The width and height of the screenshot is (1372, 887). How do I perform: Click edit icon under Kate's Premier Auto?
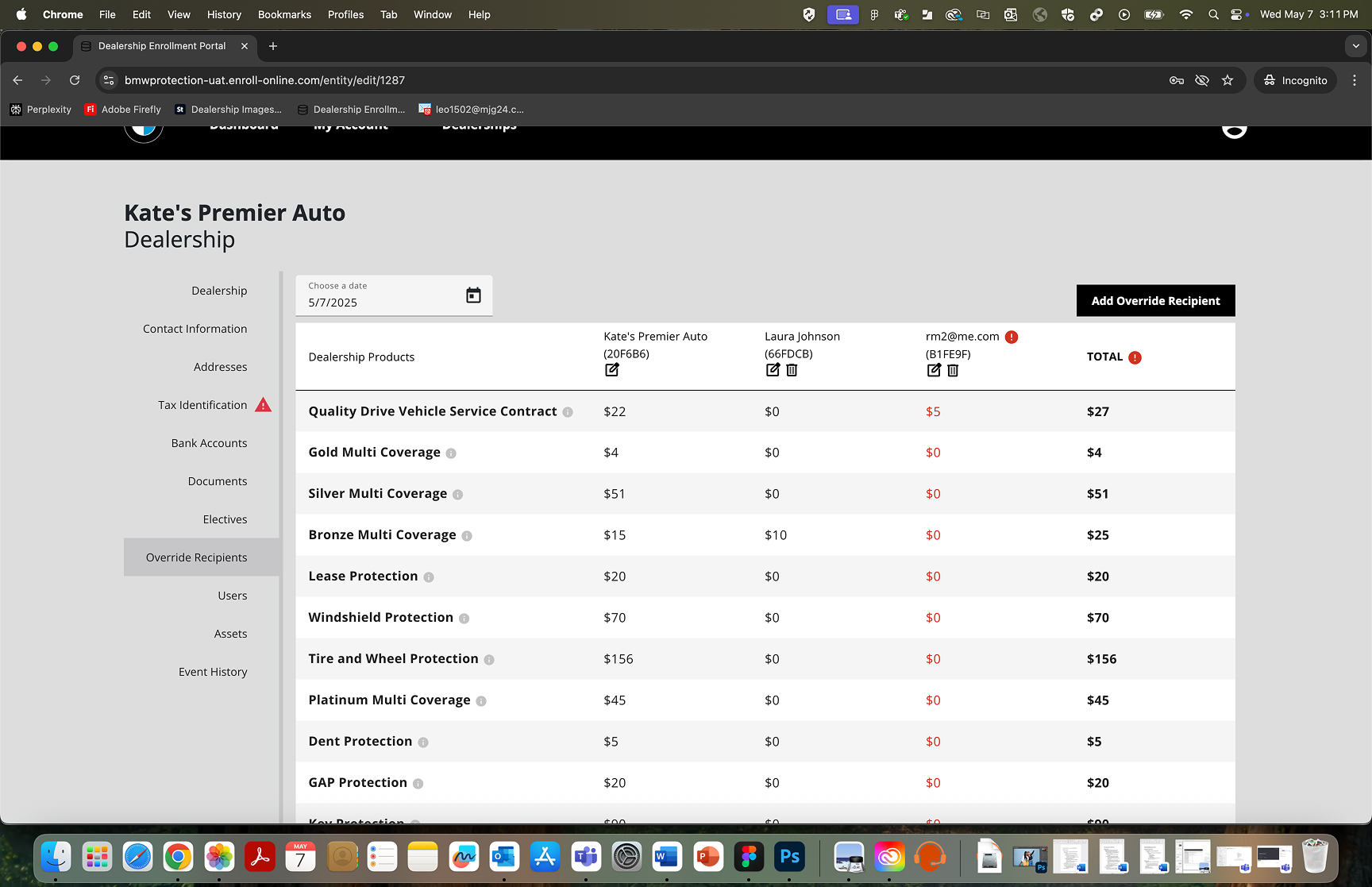[x=611, y=370]
